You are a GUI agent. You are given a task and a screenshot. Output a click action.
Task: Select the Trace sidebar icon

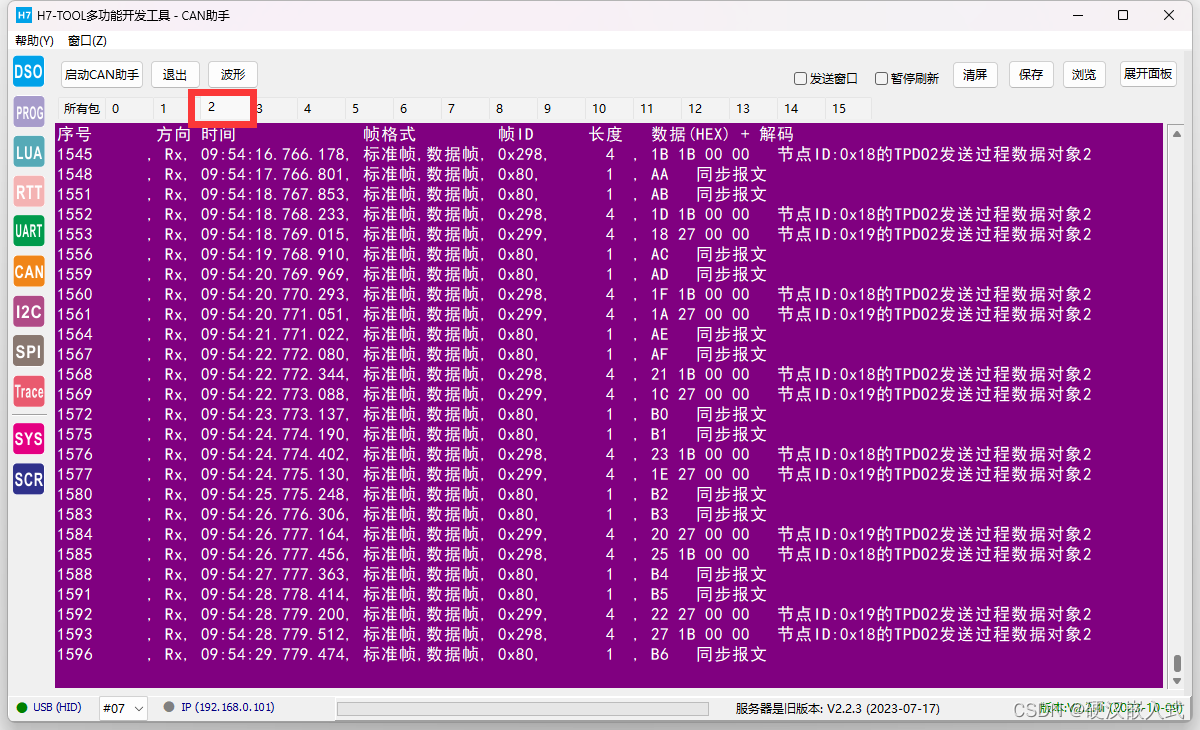click(x=28, y=391)
